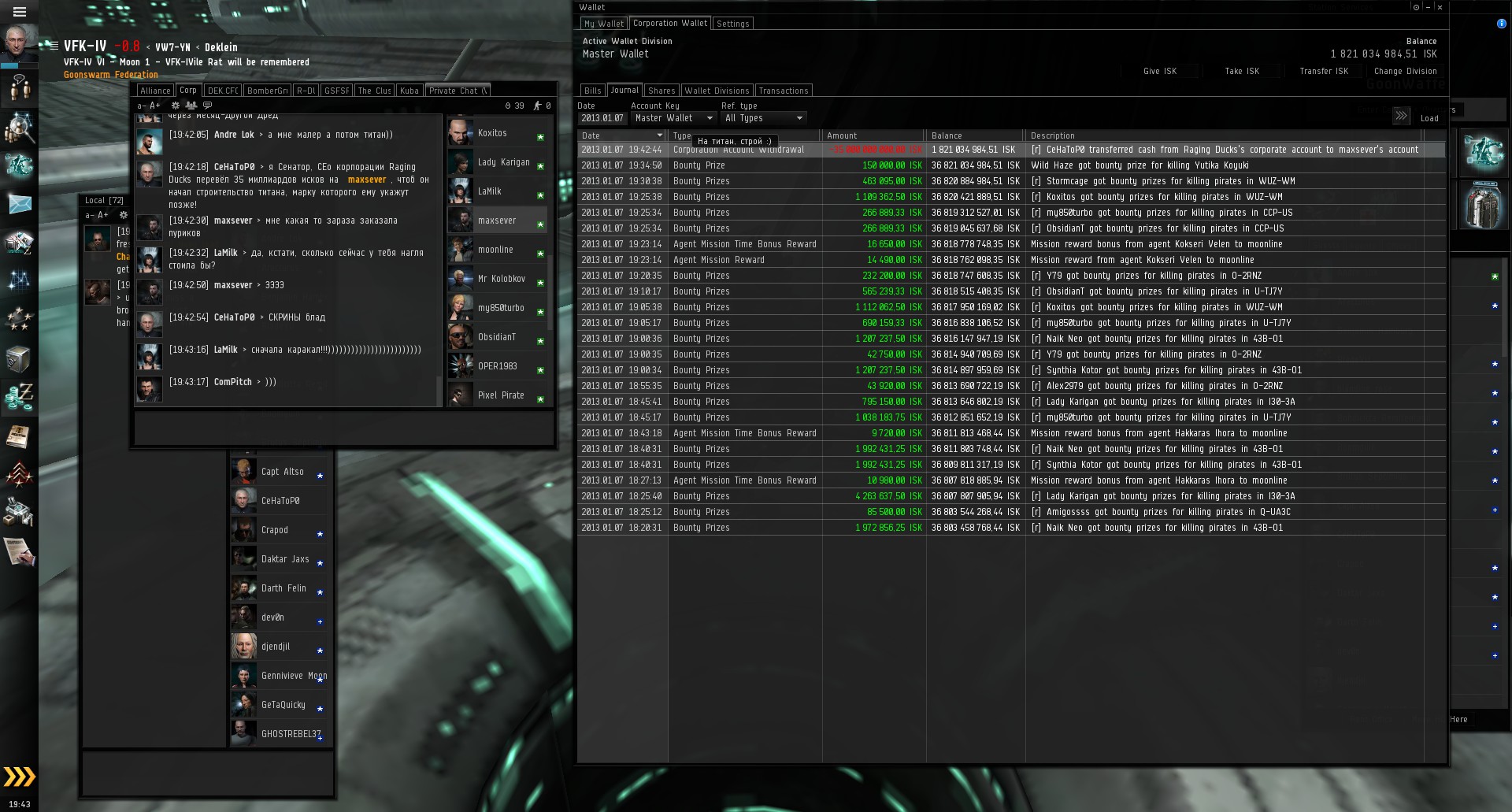Viewport: 1512px width, 812px height.
Task: Switch to the Bills tab
Action: point(593,91)
